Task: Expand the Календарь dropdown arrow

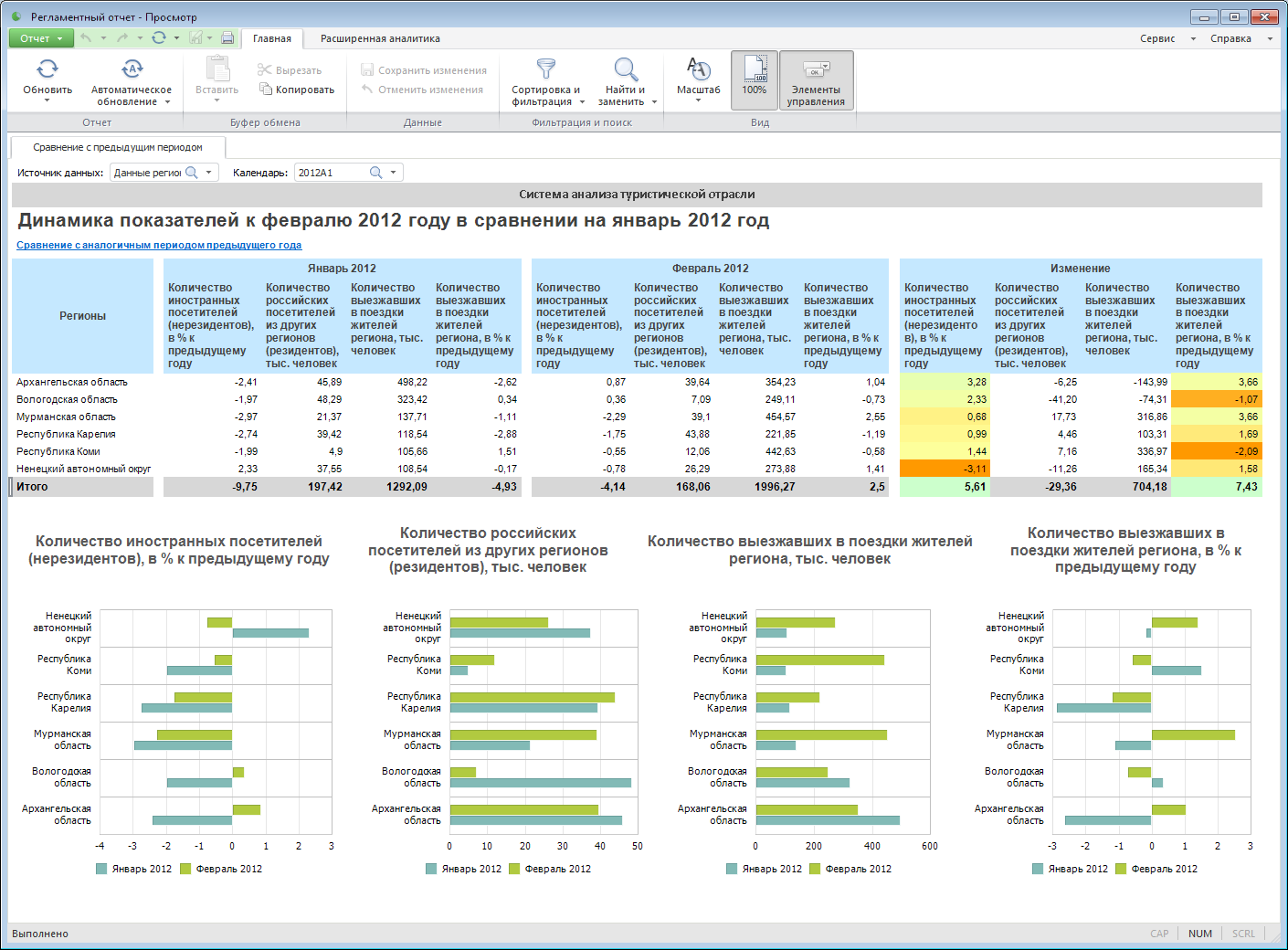Action: (x=394, y=173)
